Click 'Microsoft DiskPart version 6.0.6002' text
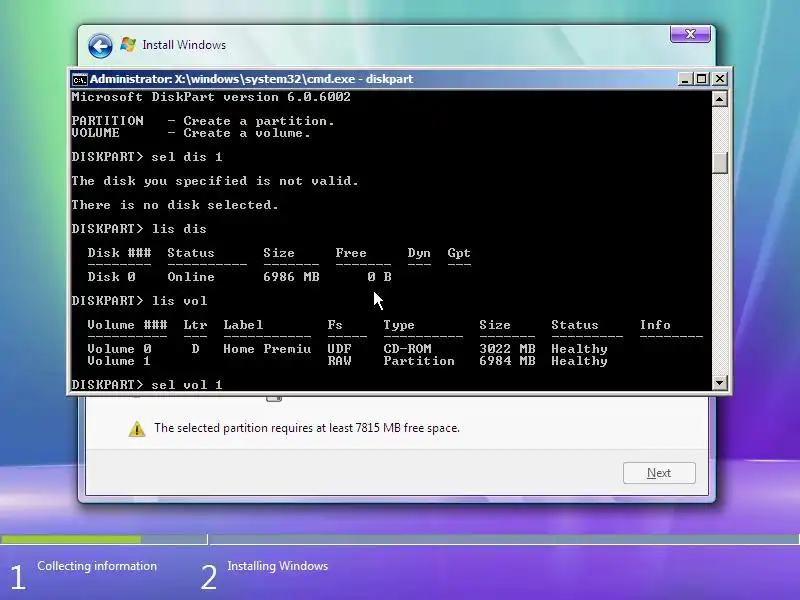Screen dimensions: 800x600 click(211, 97)
